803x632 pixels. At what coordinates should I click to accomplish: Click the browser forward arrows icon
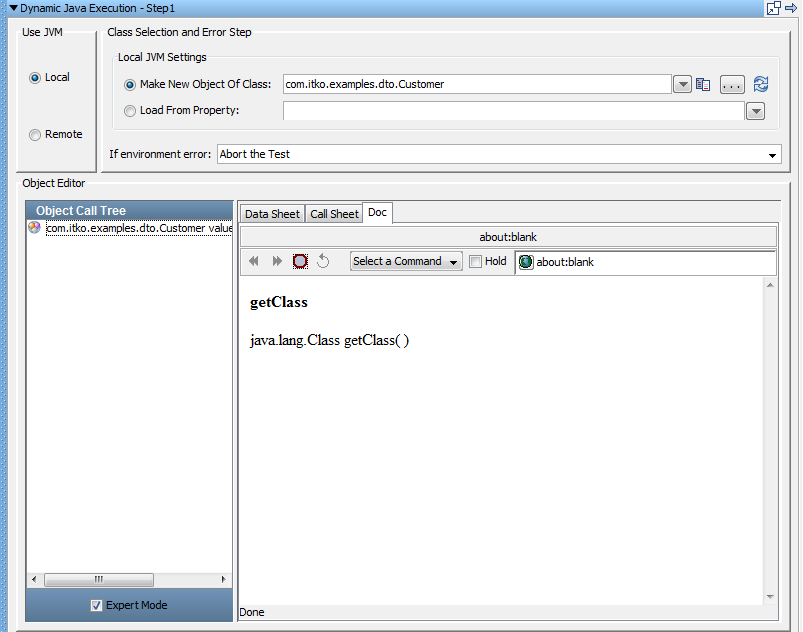pyautogui.click(x=277, y=261)
